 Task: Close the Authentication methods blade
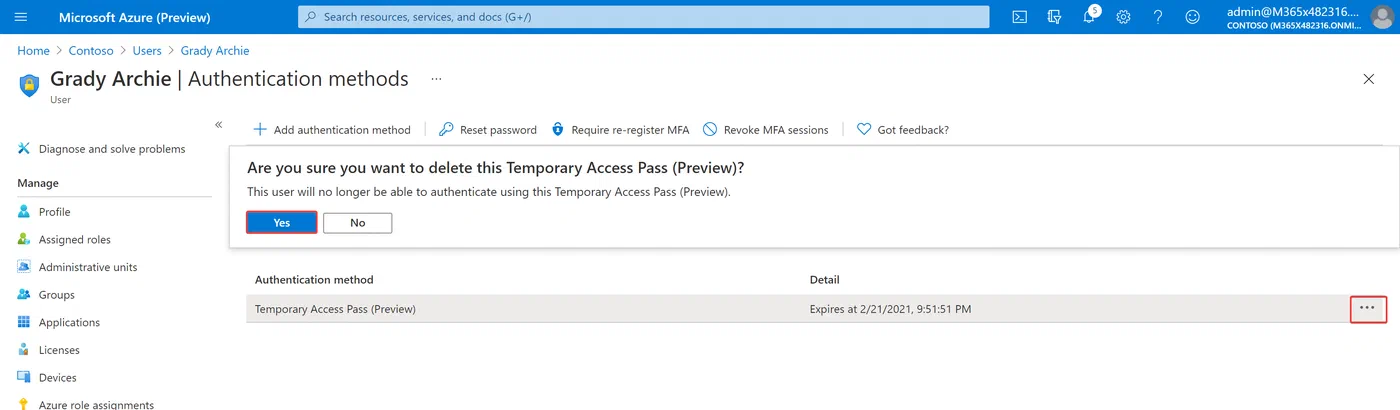pos(1369,79)
